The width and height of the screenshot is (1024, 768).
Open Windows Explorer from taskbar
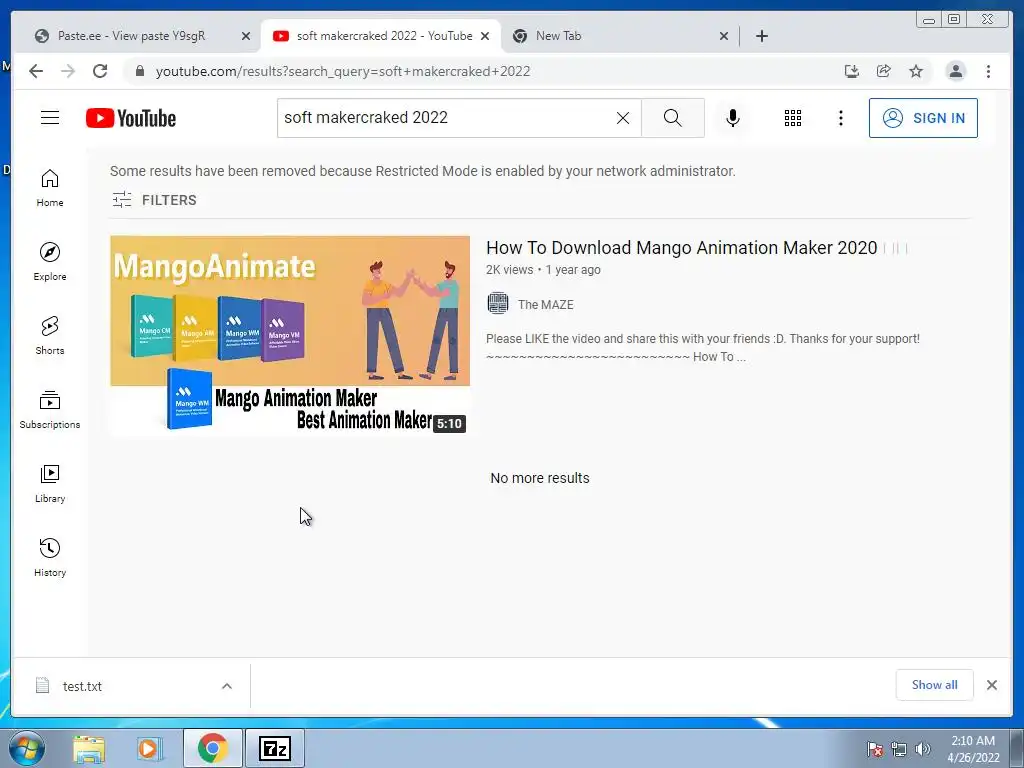click(89, 748)
